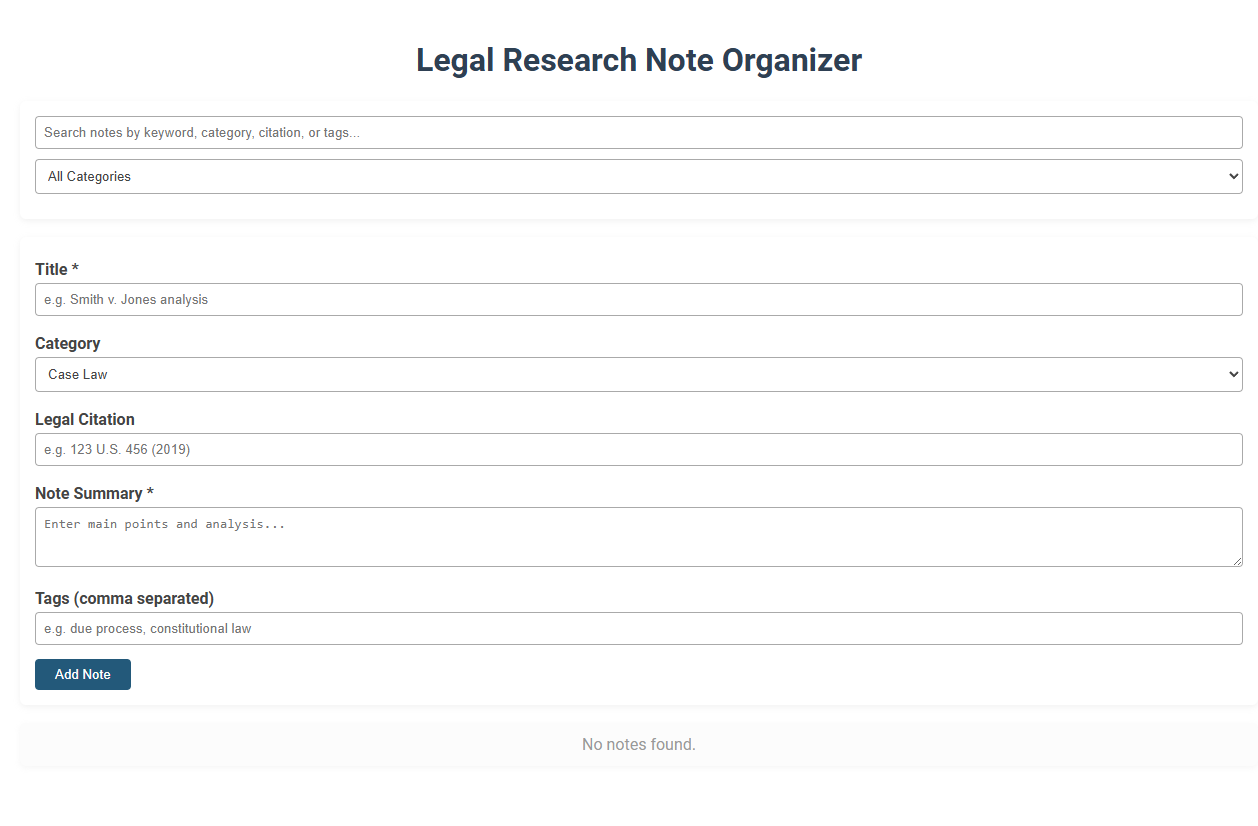Focus the Title input field
1258x826 pixels.
639,299
